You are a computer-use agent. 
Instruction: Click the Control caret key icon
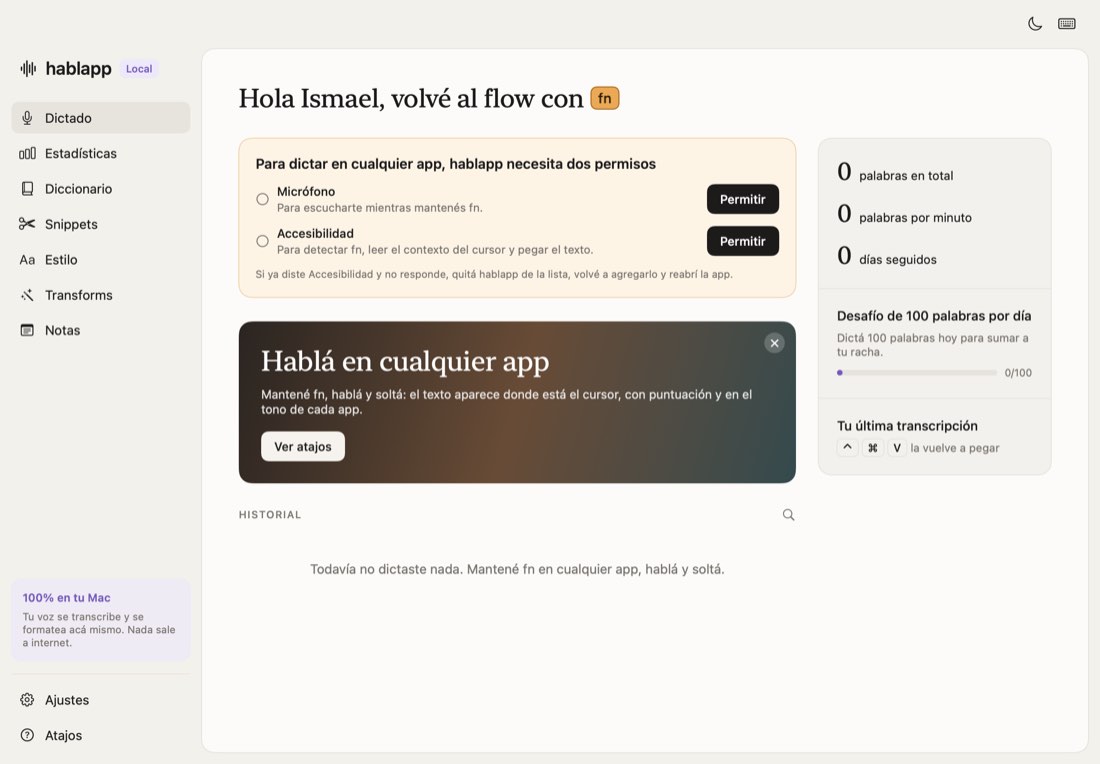coord(847,448)
